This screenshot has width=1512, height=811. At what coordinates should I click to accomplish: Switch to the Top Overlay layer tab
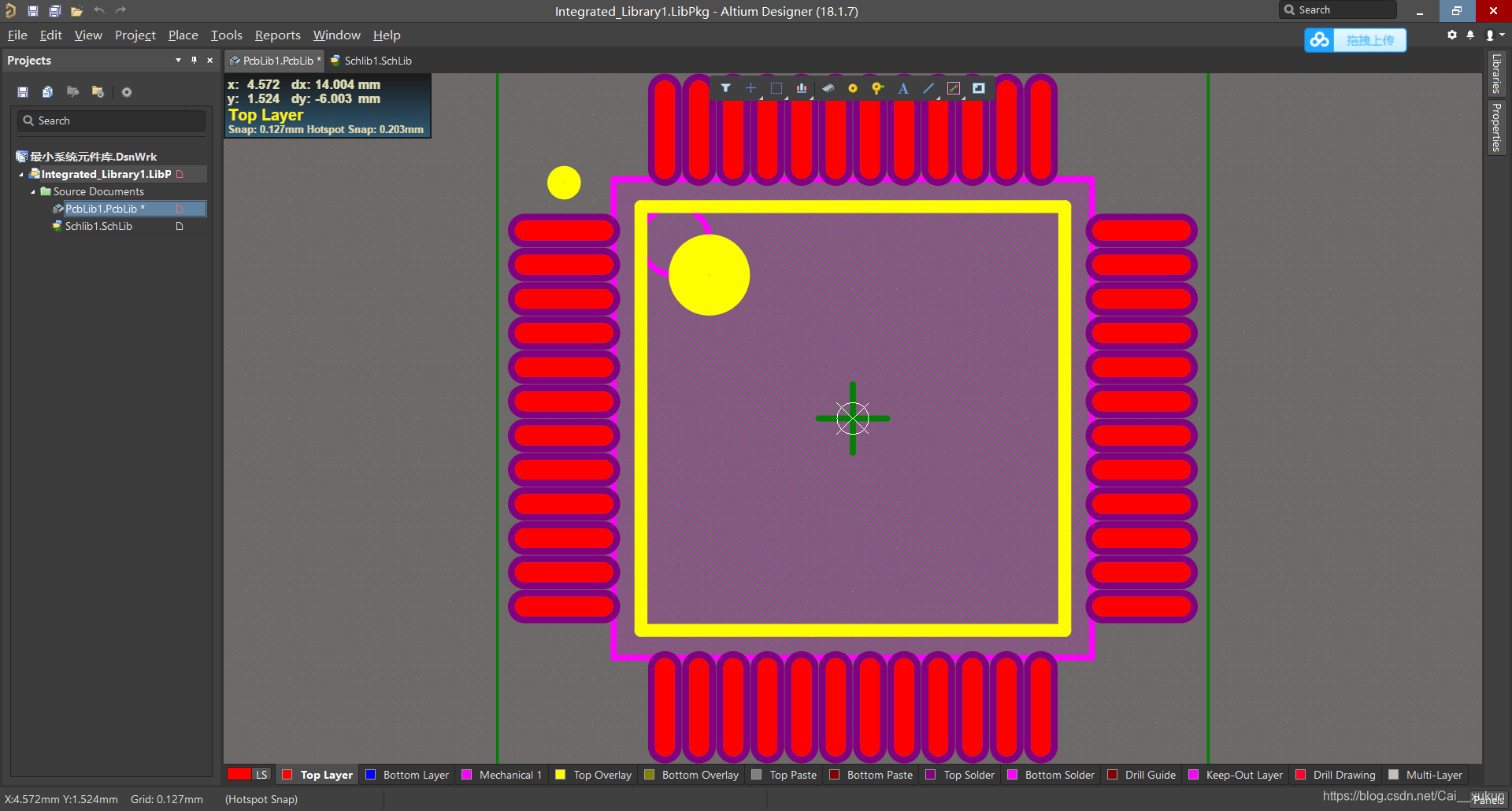(x=594, y=775)
